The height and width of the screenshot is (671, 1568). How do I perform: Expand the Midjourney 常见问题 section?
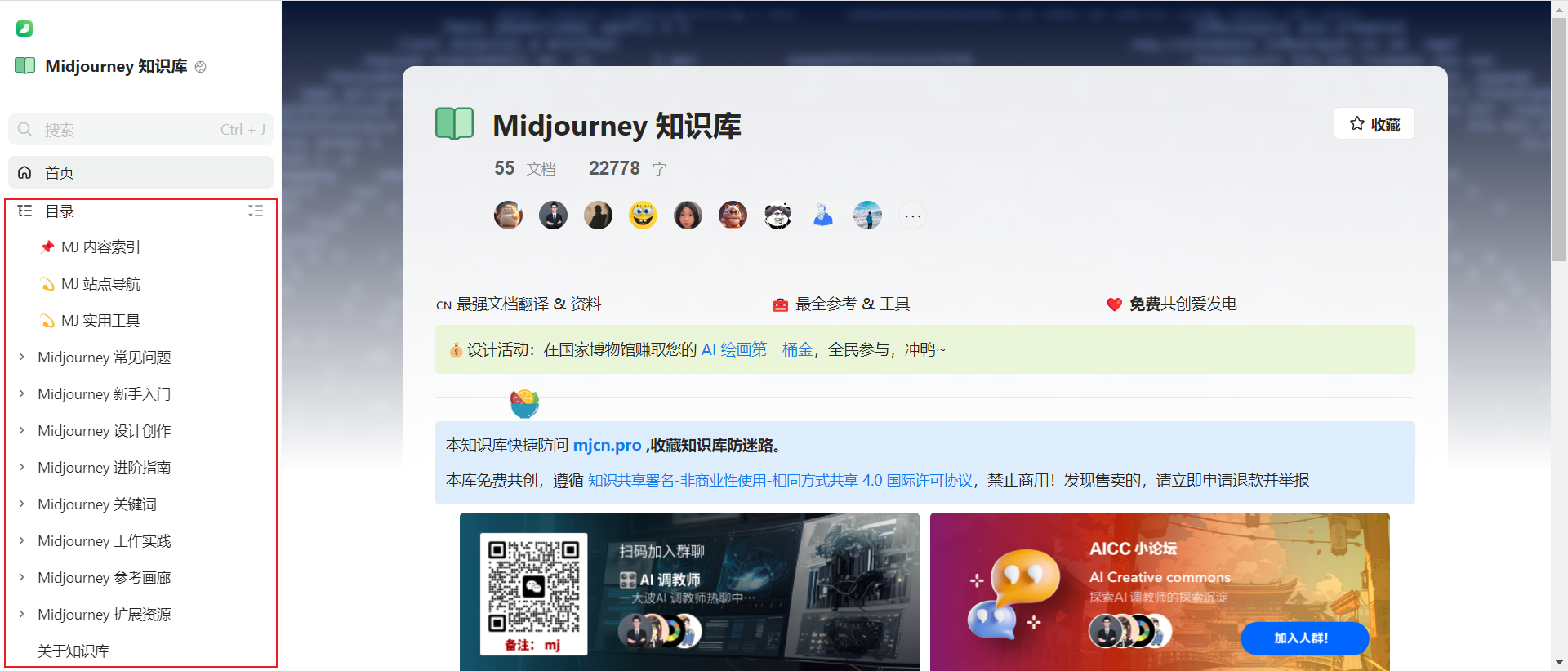coord(22,357)
